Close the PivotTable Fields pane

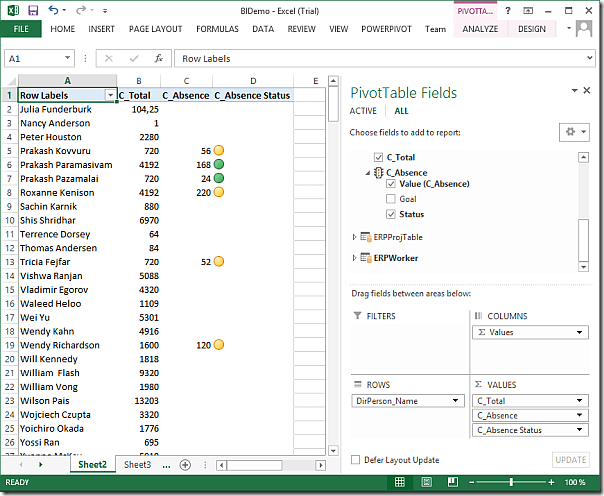tap(586, 91)
